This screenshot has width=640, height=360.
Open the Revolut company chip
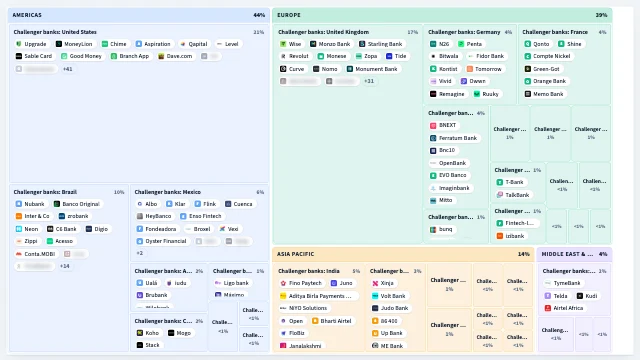coord(294,56)
